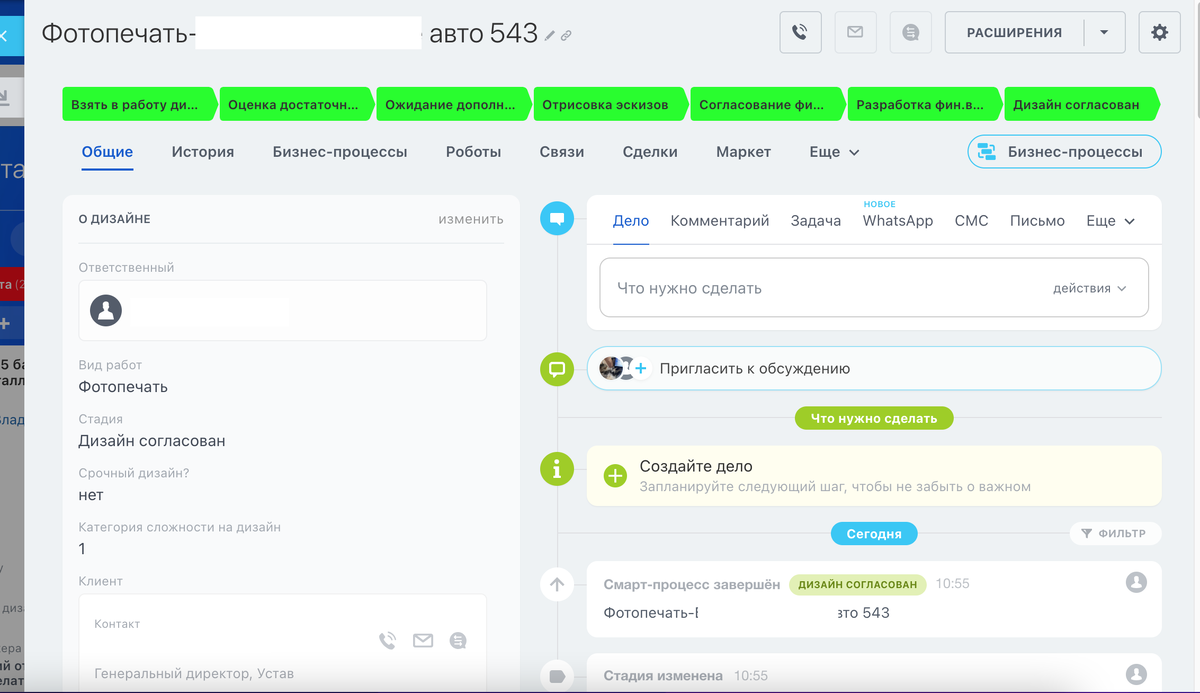Click the Сегодня date label

[x=874, y=533]
